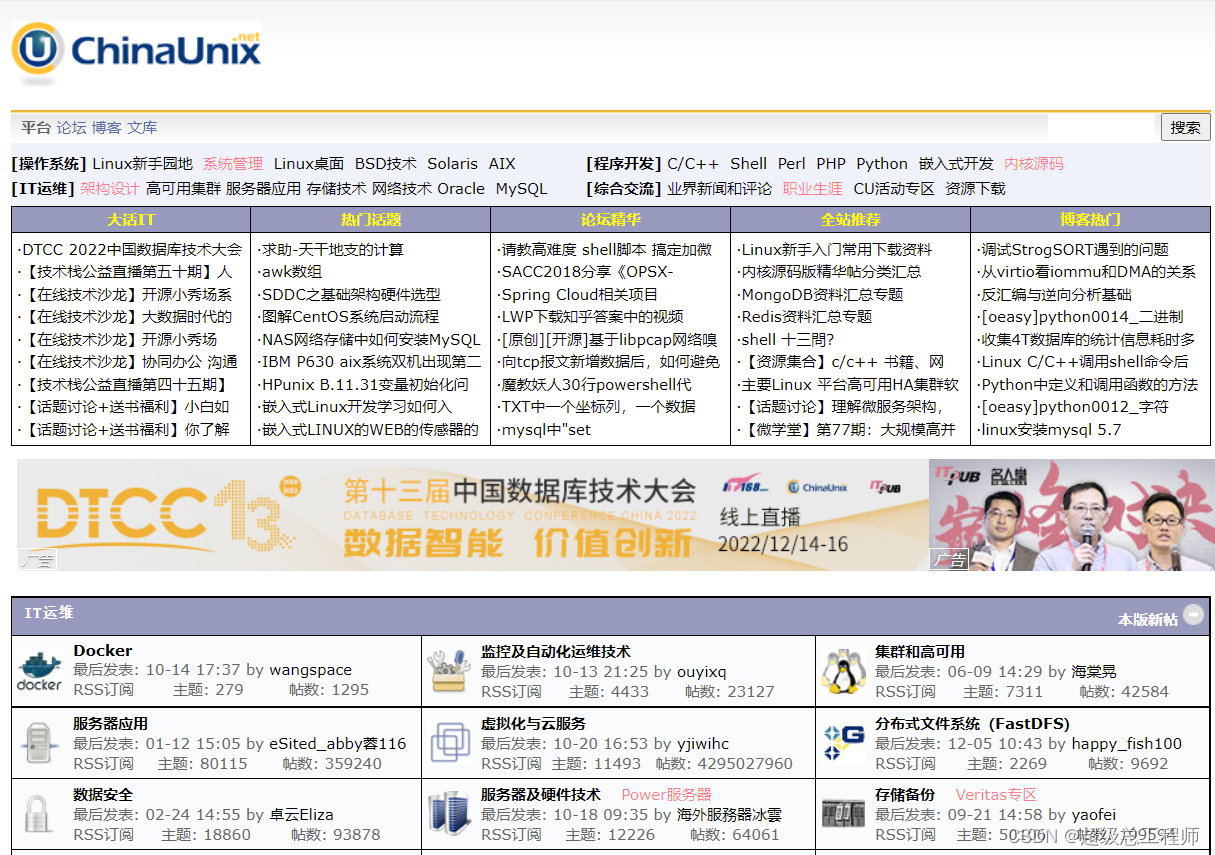Collapse the IT运维 section
The image size is (1215, 855).
pyautogui.click(x=1193, y=615)
